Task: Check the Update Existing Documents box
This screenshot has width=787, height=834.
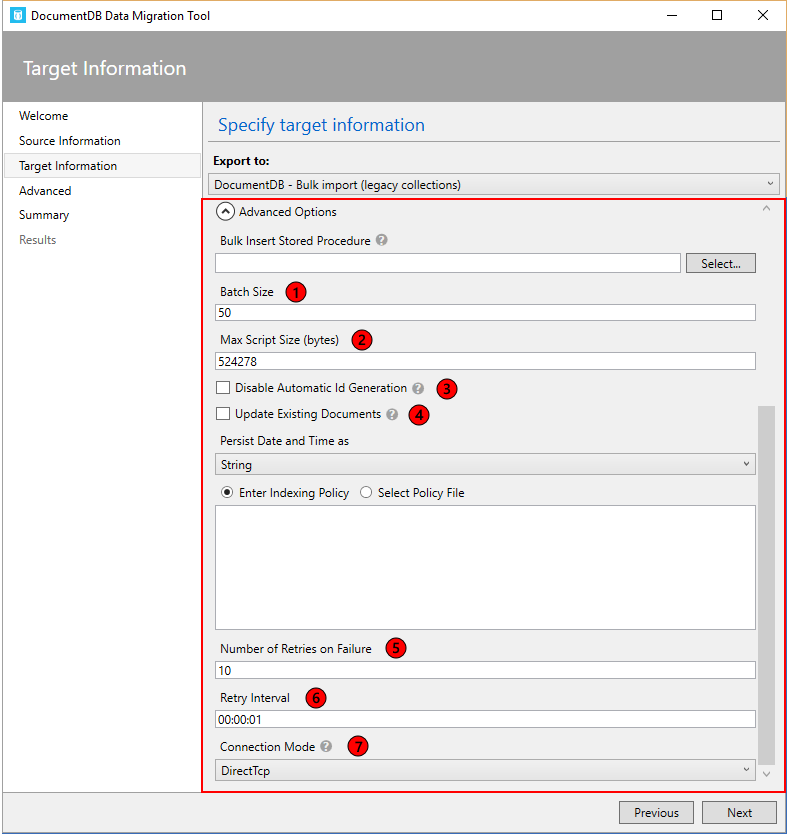Action: 223,414
